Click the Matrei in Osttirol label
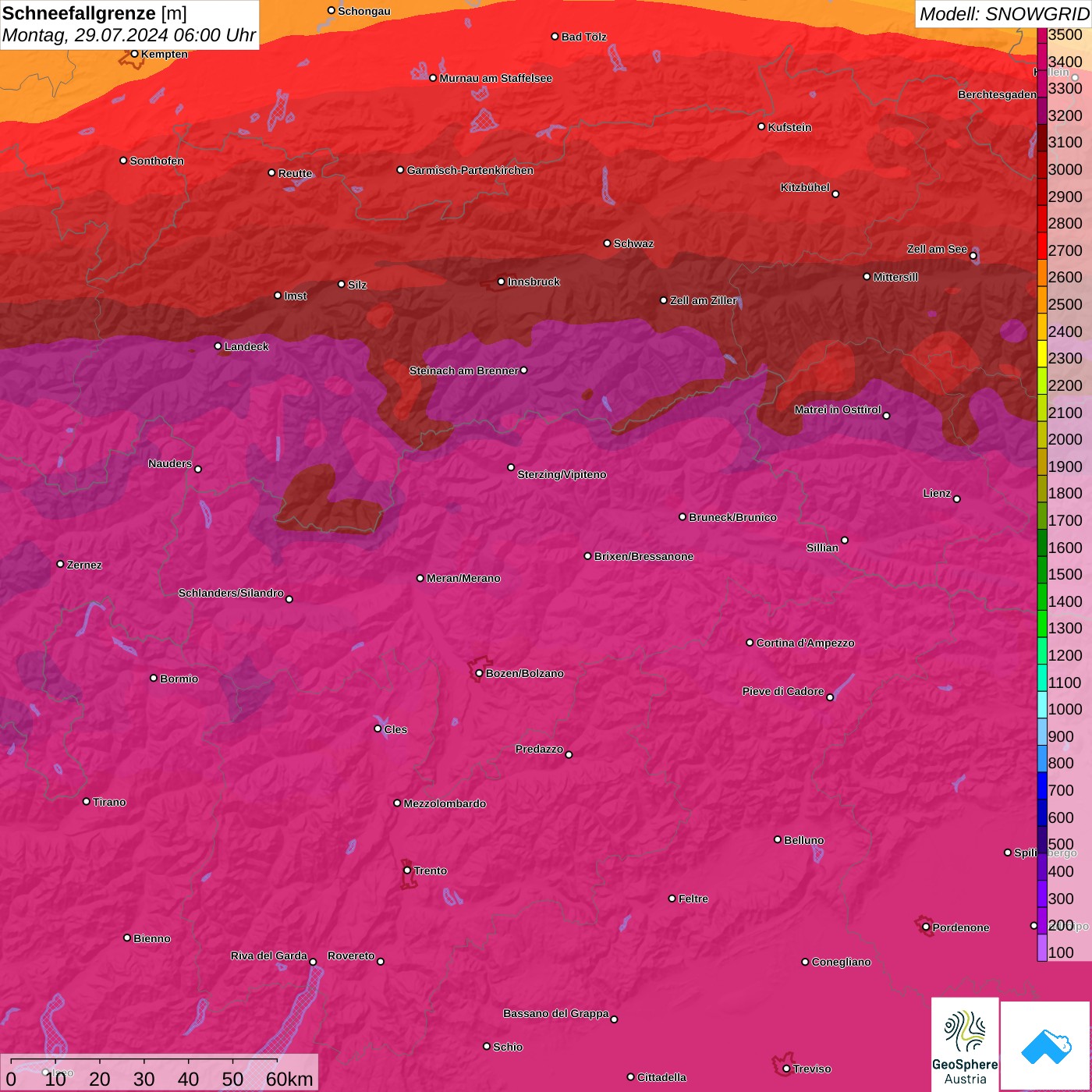The image size is (1092, 1092). click(838, 409)
